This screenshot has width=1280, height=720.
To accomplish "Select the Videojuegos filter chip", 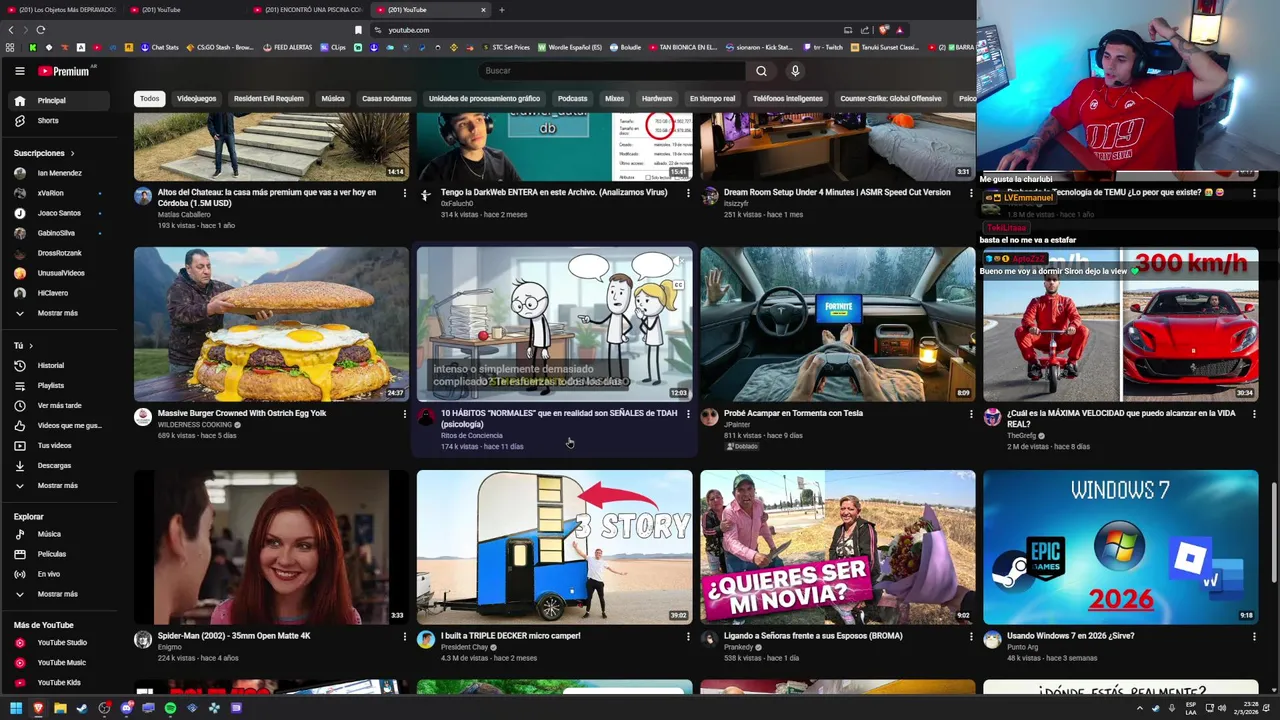I will click(196, 99).
